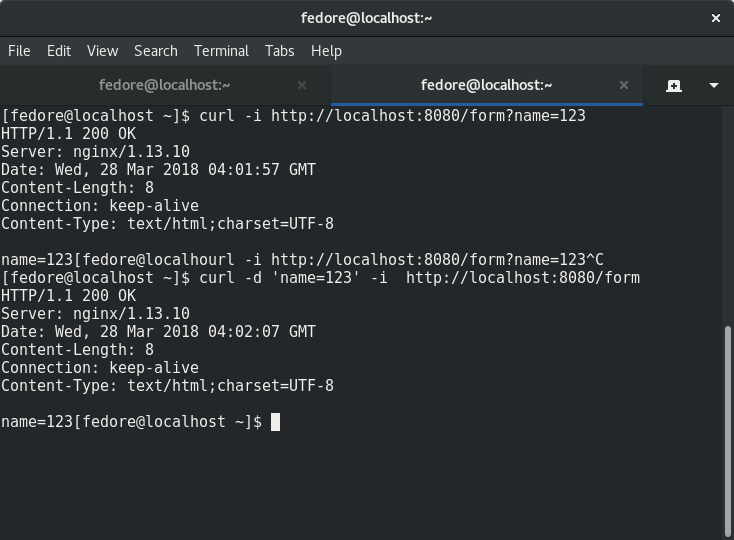The image size is (734, 540).
Task: Click the fedore@localhost window title bar
Action: pos(367,18)
